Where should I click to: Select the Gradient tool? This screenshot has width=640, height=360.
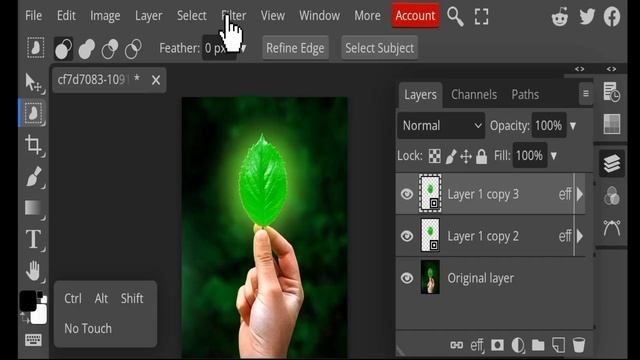pos(33,208)
